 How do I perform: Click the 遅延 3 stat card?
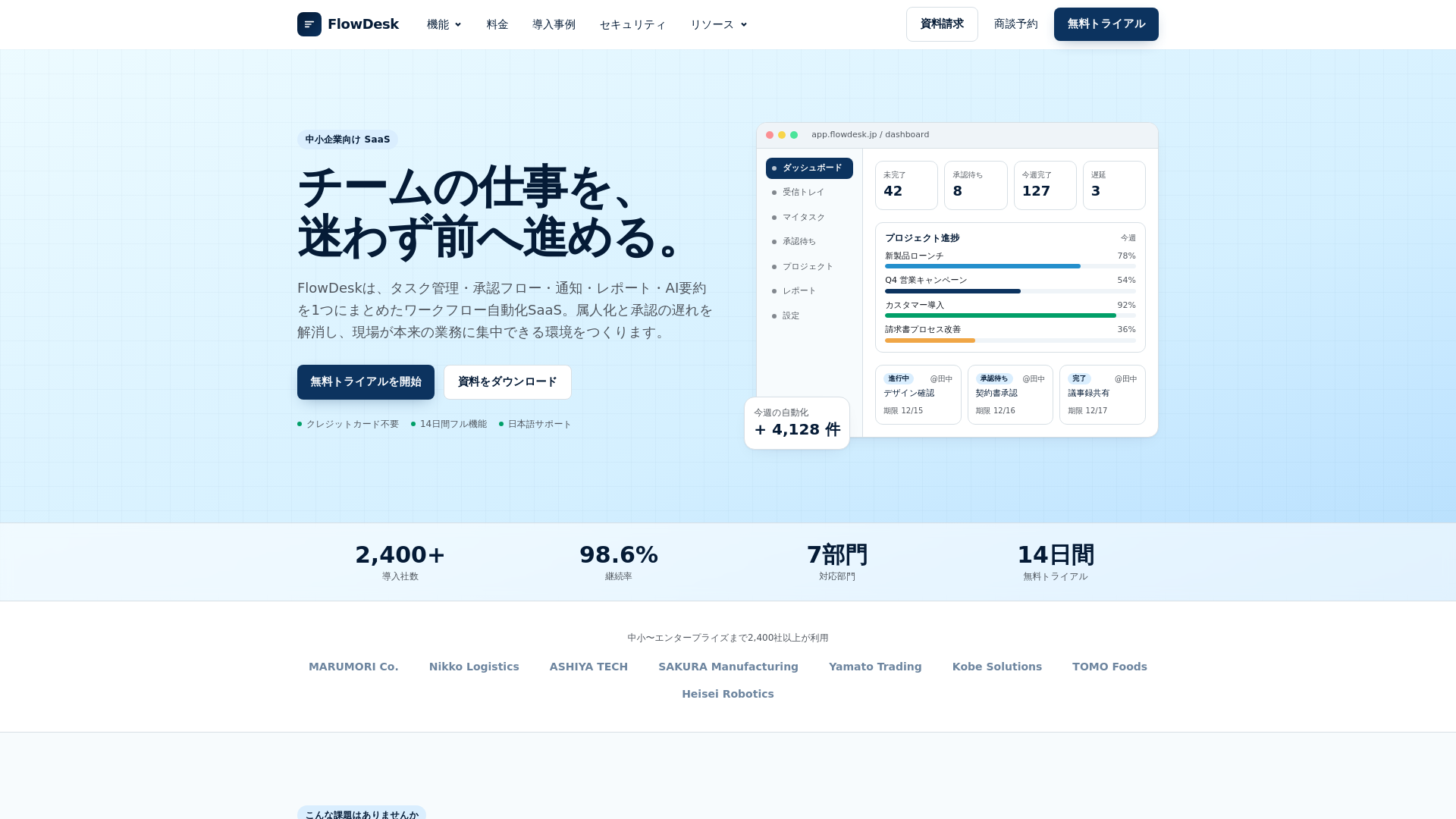point(1114,185)
